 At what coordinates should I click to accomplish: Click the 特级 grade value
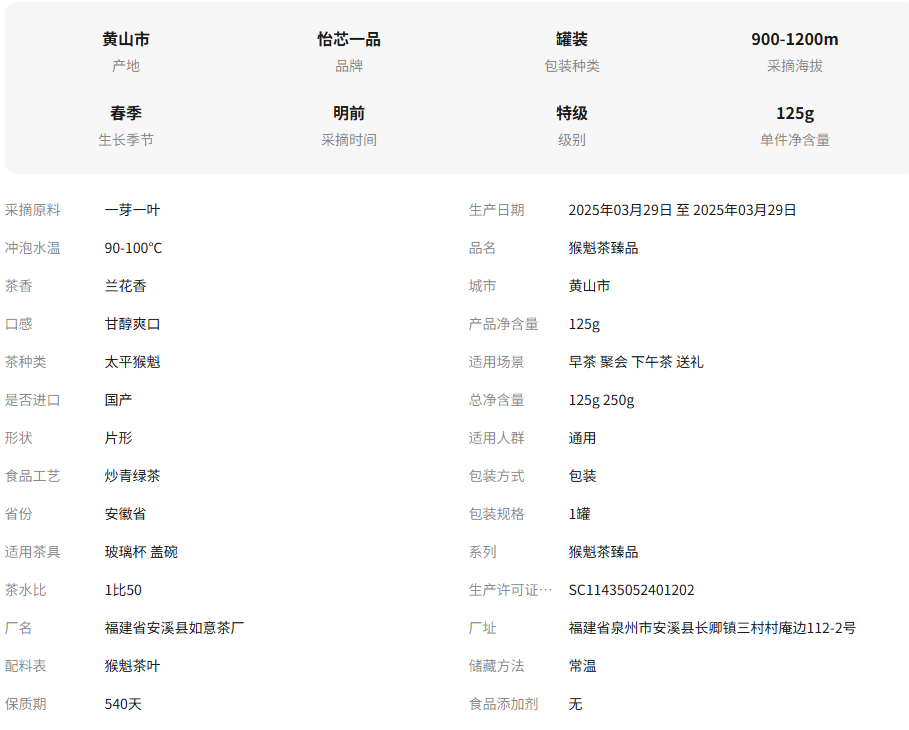click(571, 113)
